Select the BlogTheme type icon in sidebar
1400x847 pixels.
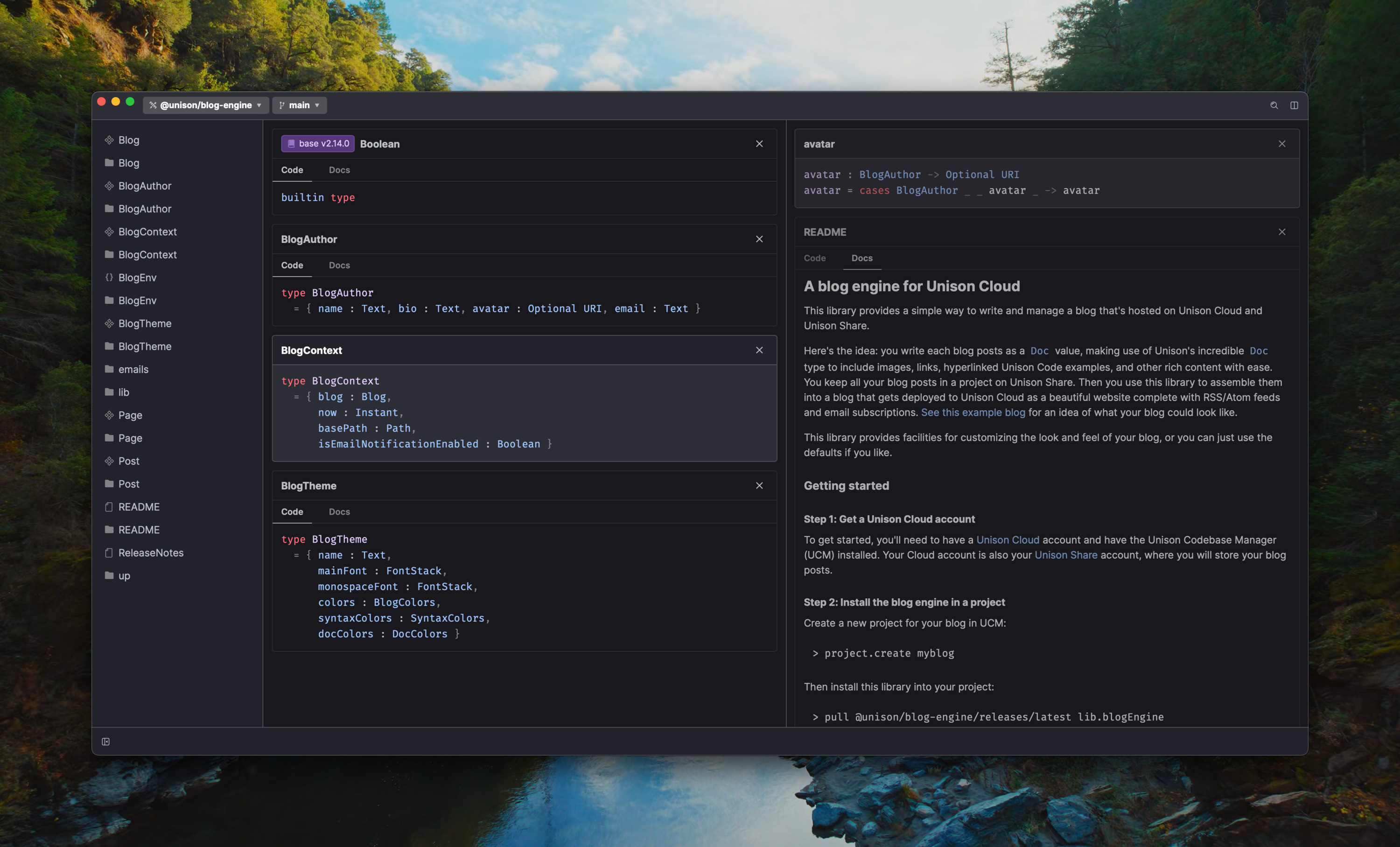click(110, 323)
